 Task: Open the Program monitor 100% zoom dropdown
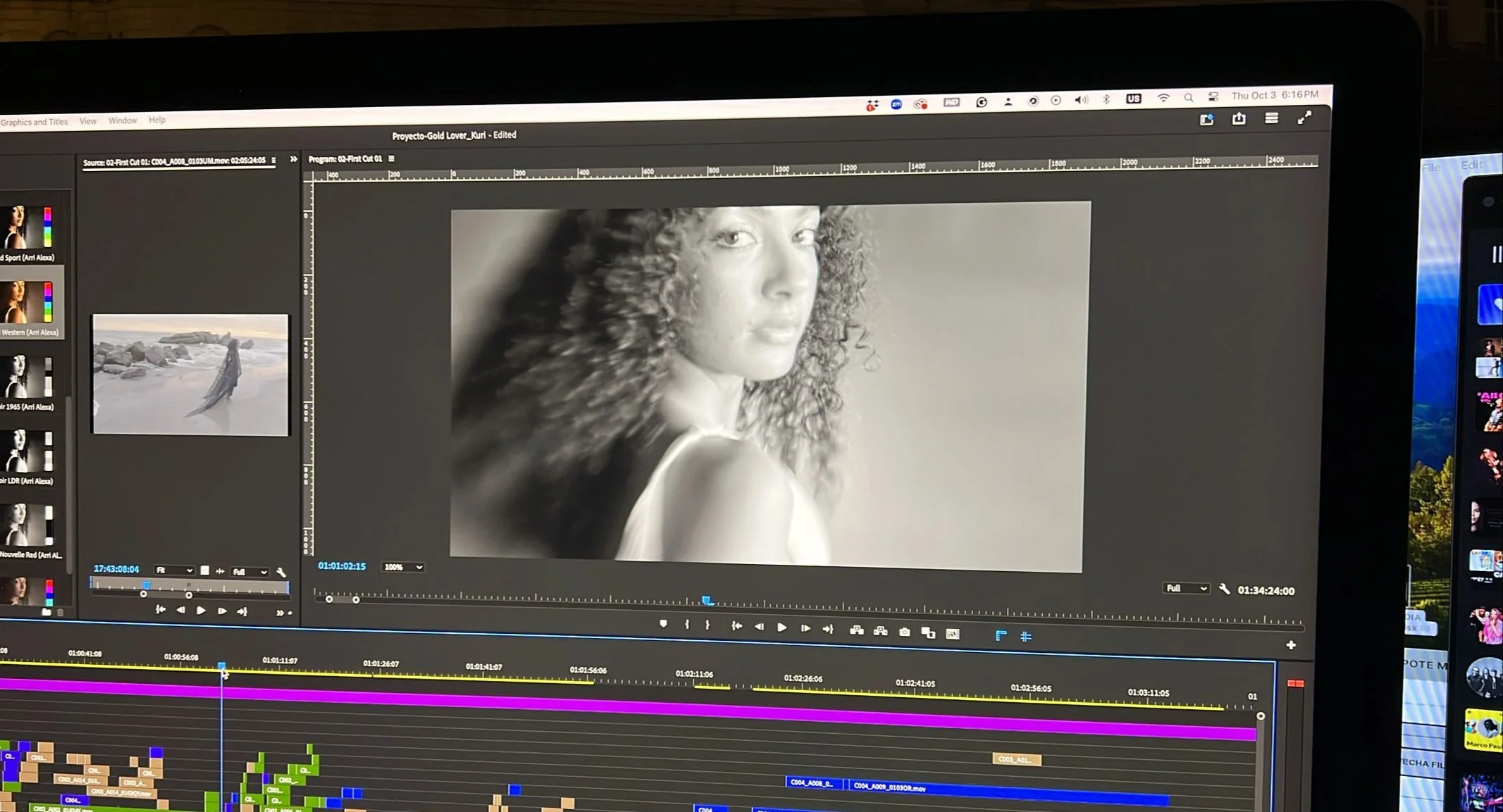[402, 567]
